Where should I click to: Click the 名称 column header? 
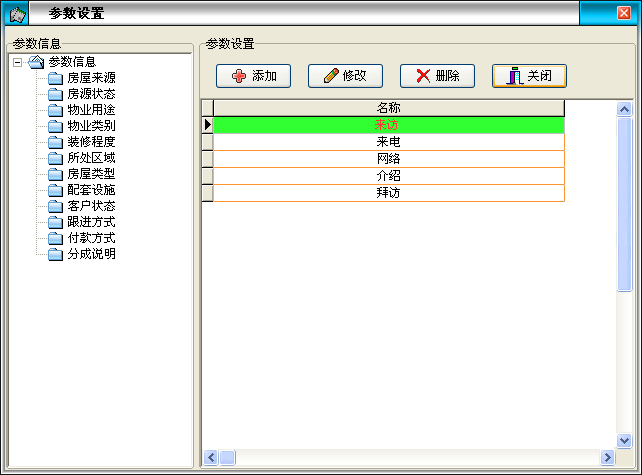pos(388,108)
